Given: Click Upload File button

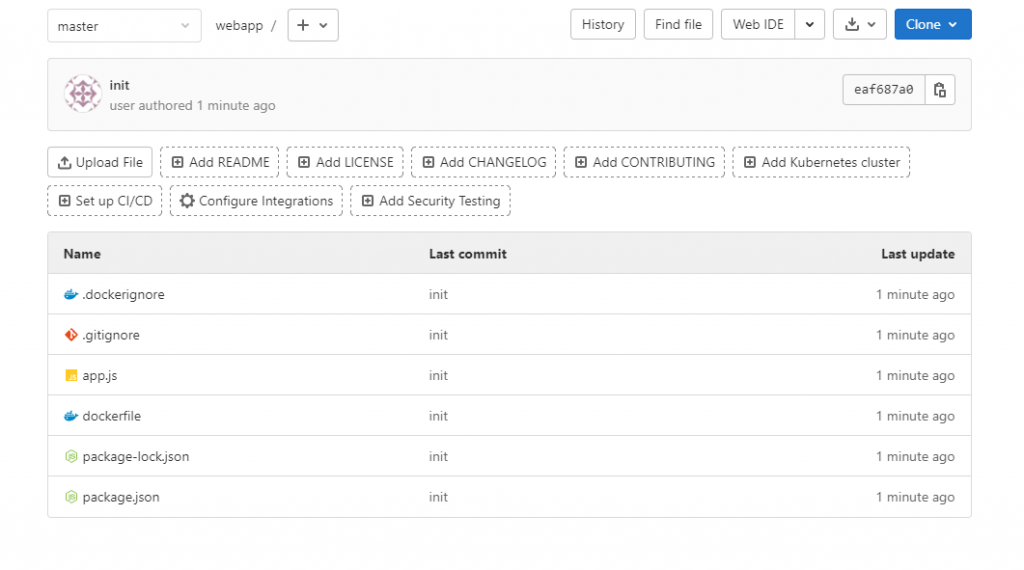Looking at the screenshot, I should point(100,162).
